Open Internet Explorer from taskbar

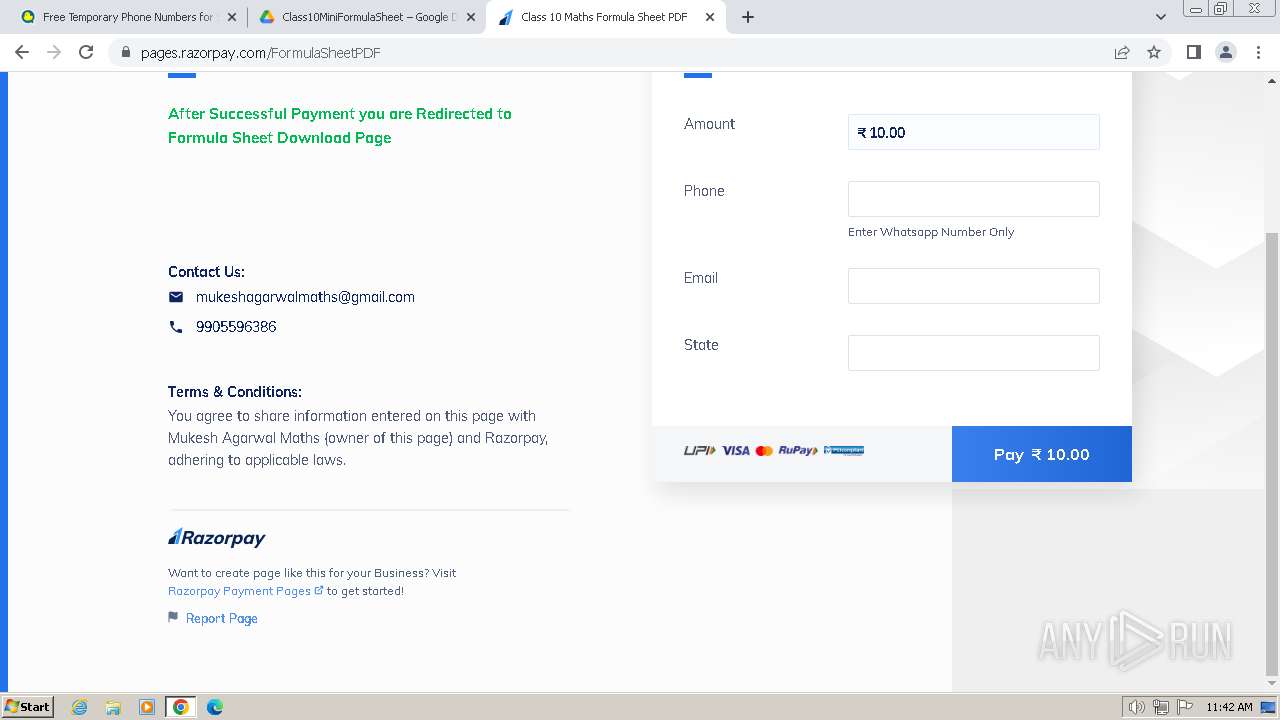(79, 707)
